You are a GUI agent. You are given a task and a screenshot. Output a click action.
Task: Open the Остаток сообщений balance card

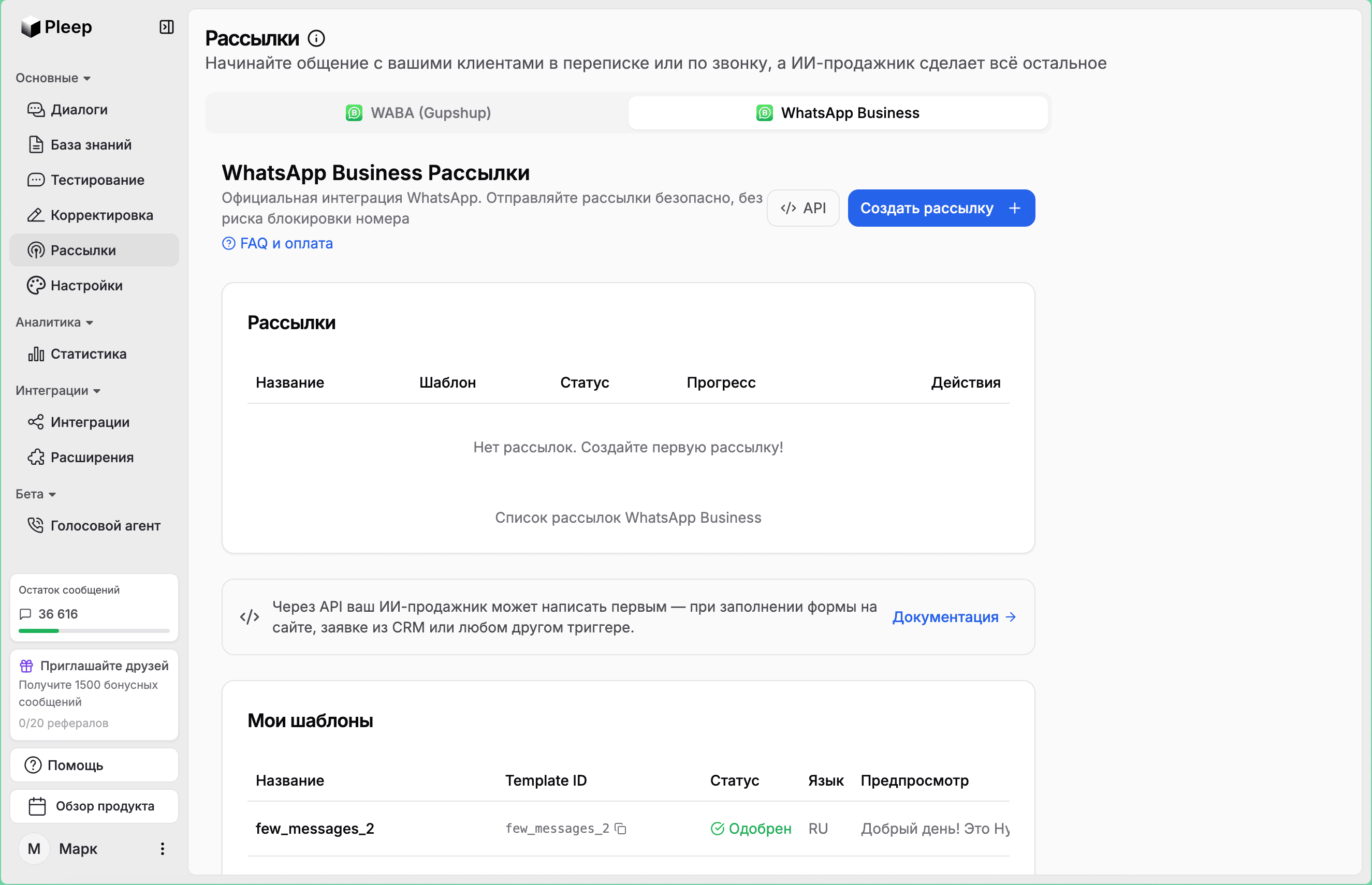94,608
